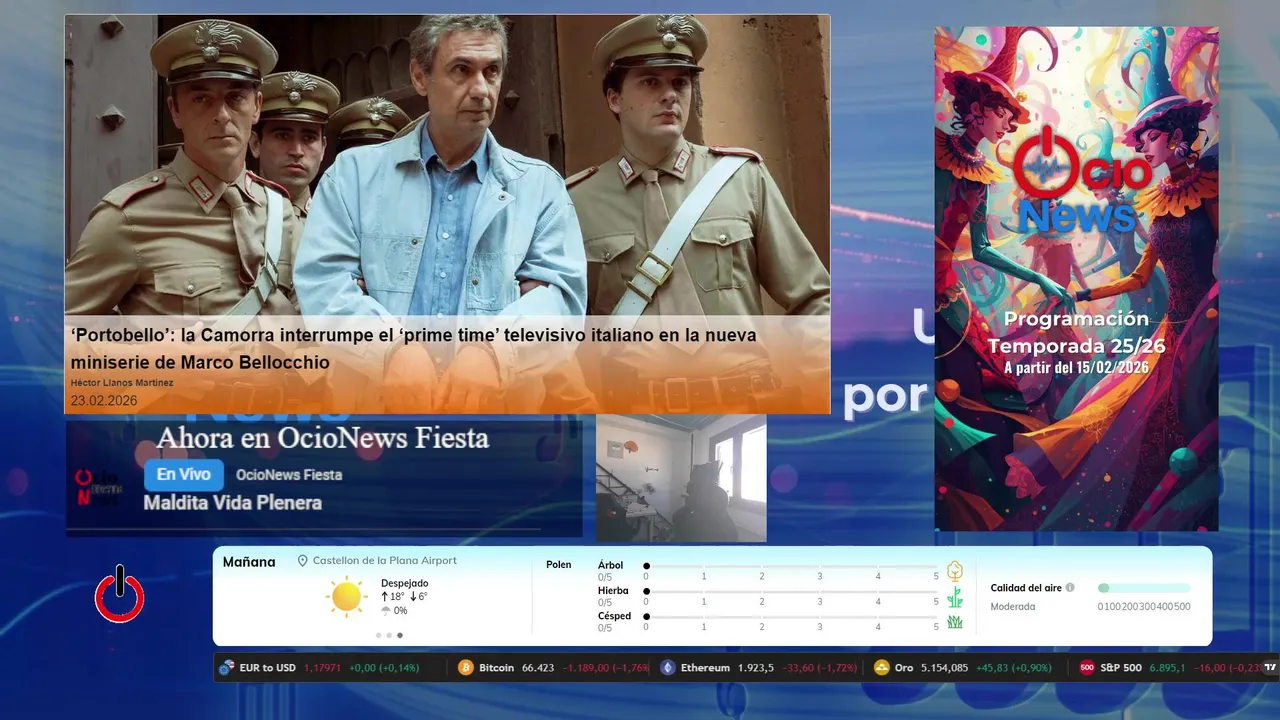Click the Árbol pollen level slider
1280x720 pixels.
(792, 566)
